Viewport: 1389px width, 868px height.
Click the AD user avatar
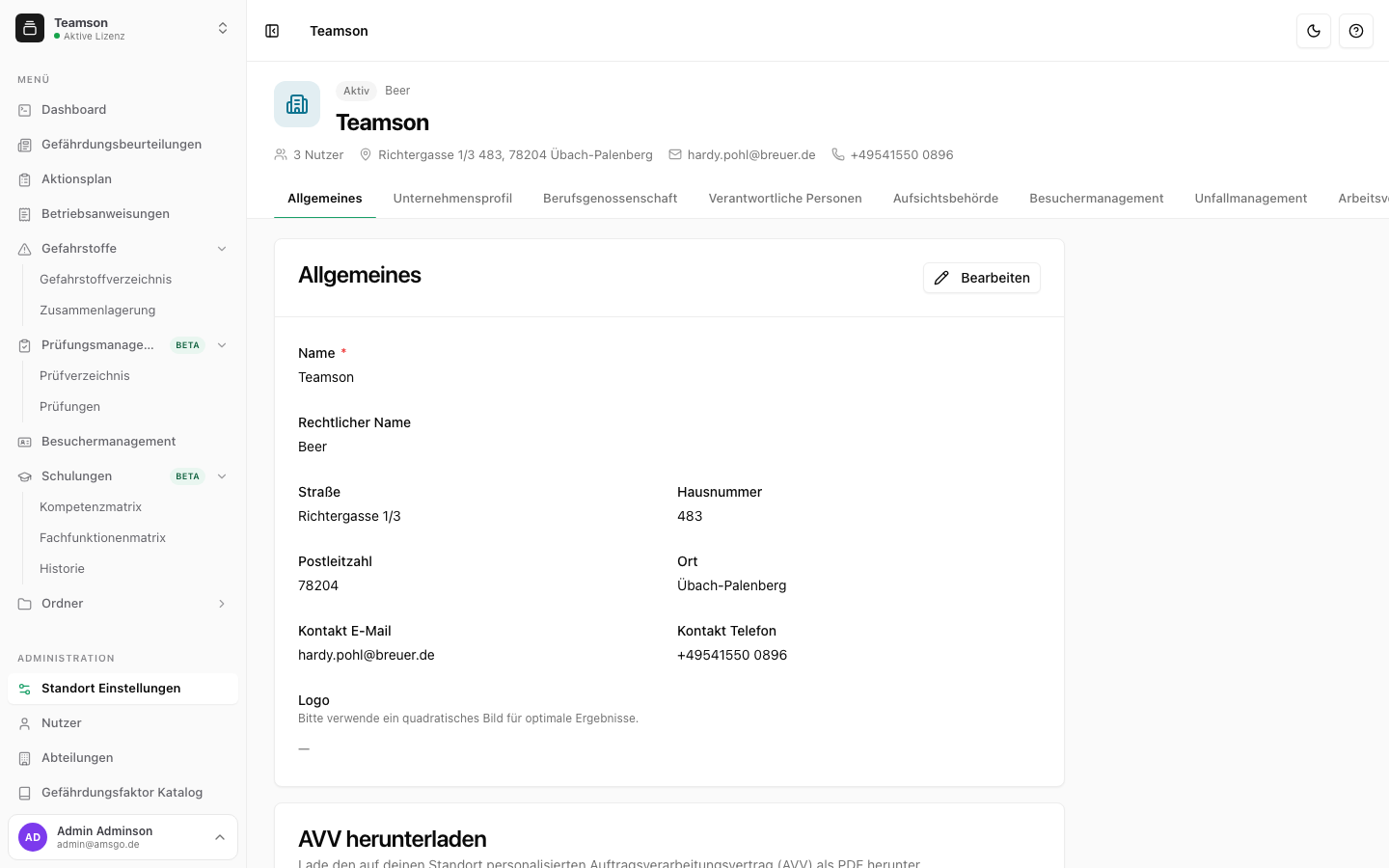33,837
